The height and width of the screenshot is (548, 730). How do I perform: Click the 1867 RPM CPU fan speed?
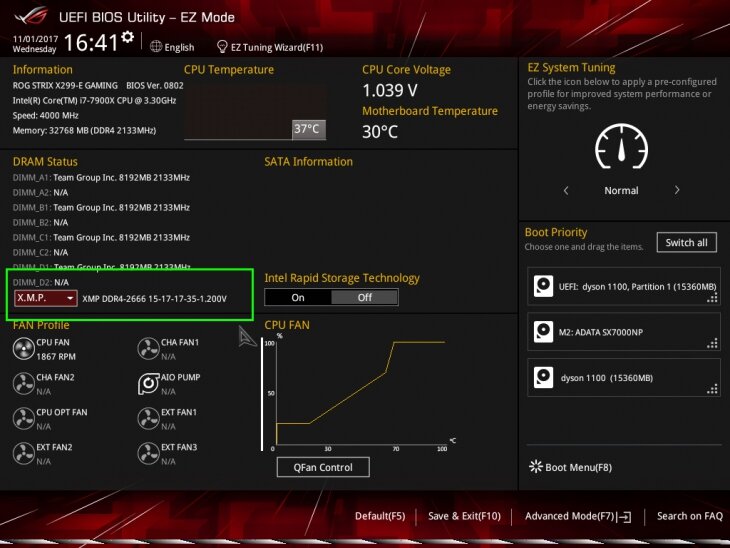(56, 357)
